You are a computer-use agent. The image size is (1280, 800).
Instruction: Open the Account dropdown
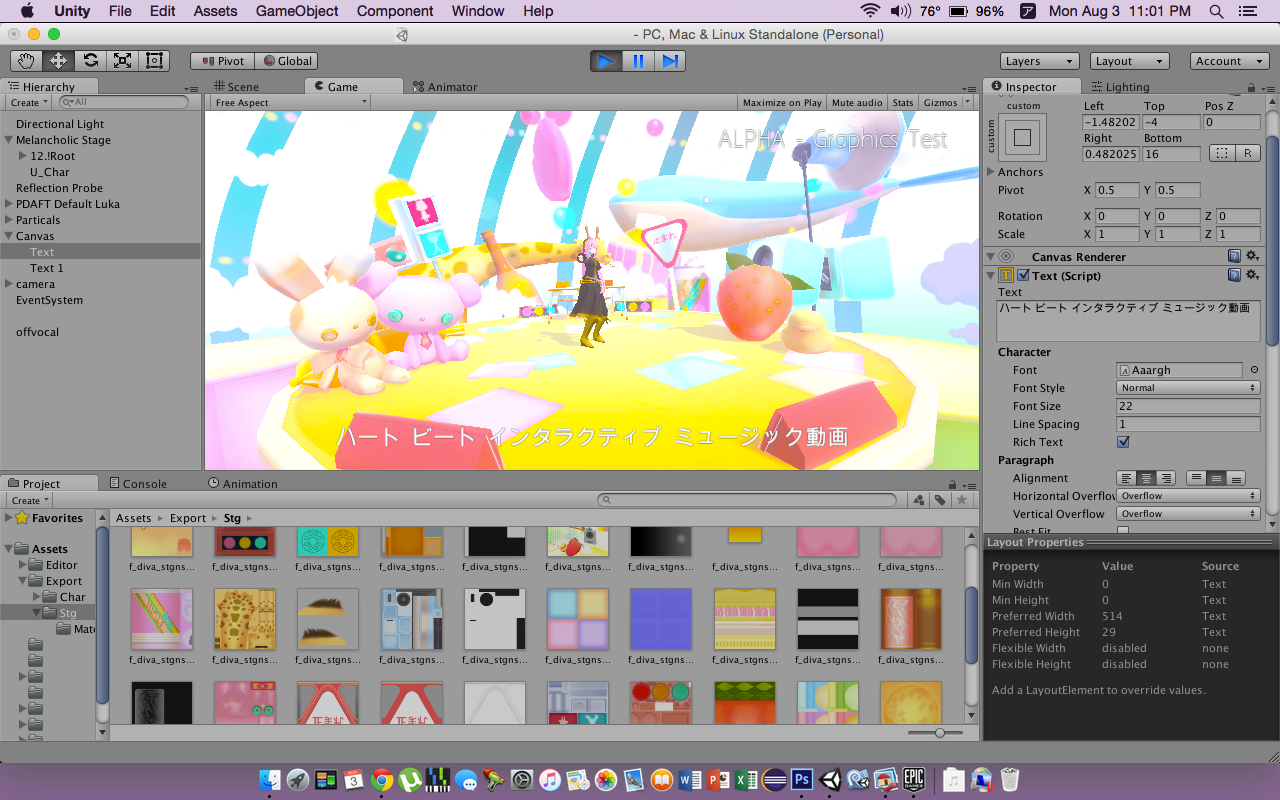[x=1230, y=61]
